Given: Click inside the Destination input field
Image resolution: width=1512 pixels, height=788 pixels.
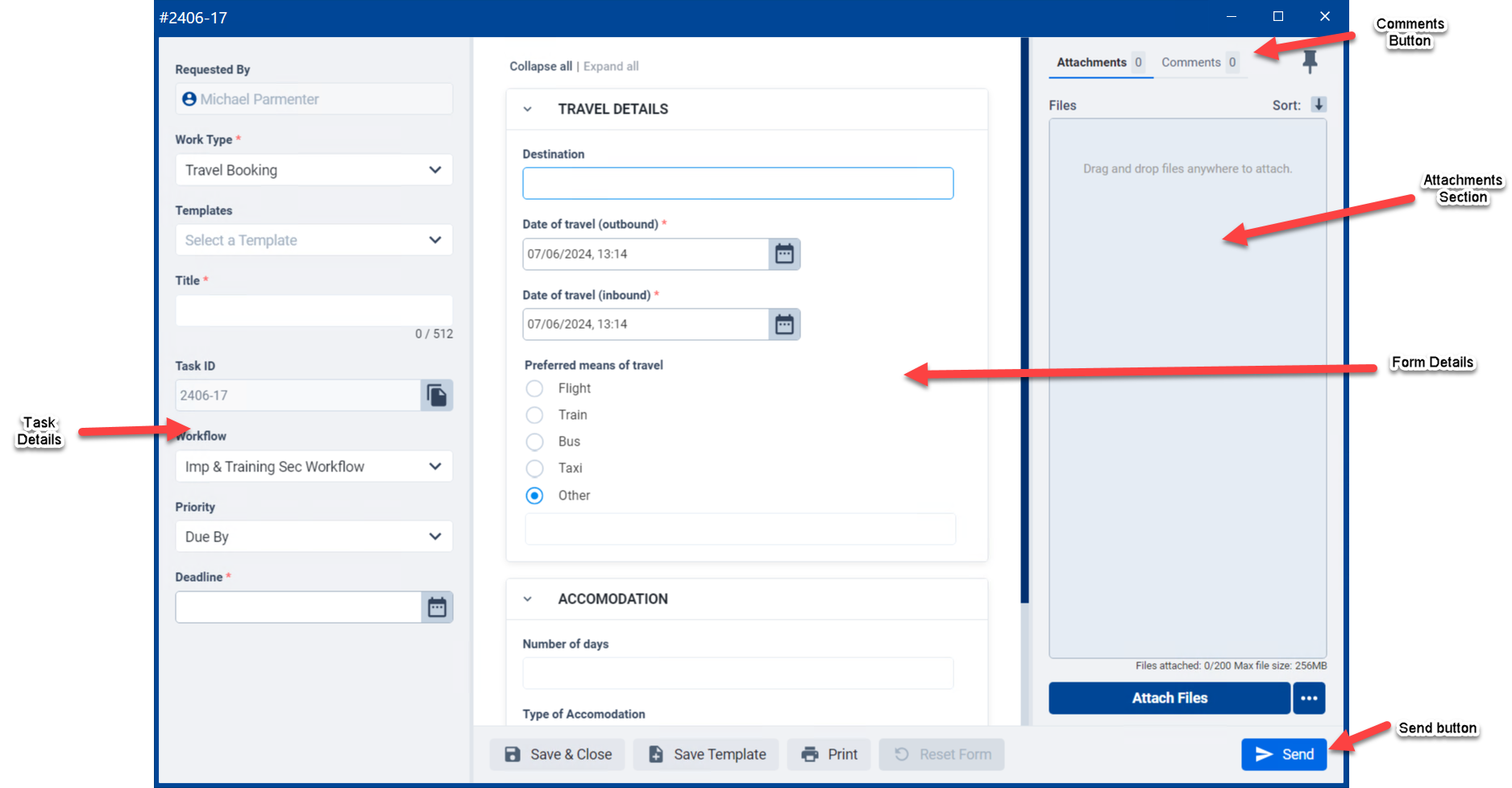Looking at the screenshot, I should click(737, 183).
